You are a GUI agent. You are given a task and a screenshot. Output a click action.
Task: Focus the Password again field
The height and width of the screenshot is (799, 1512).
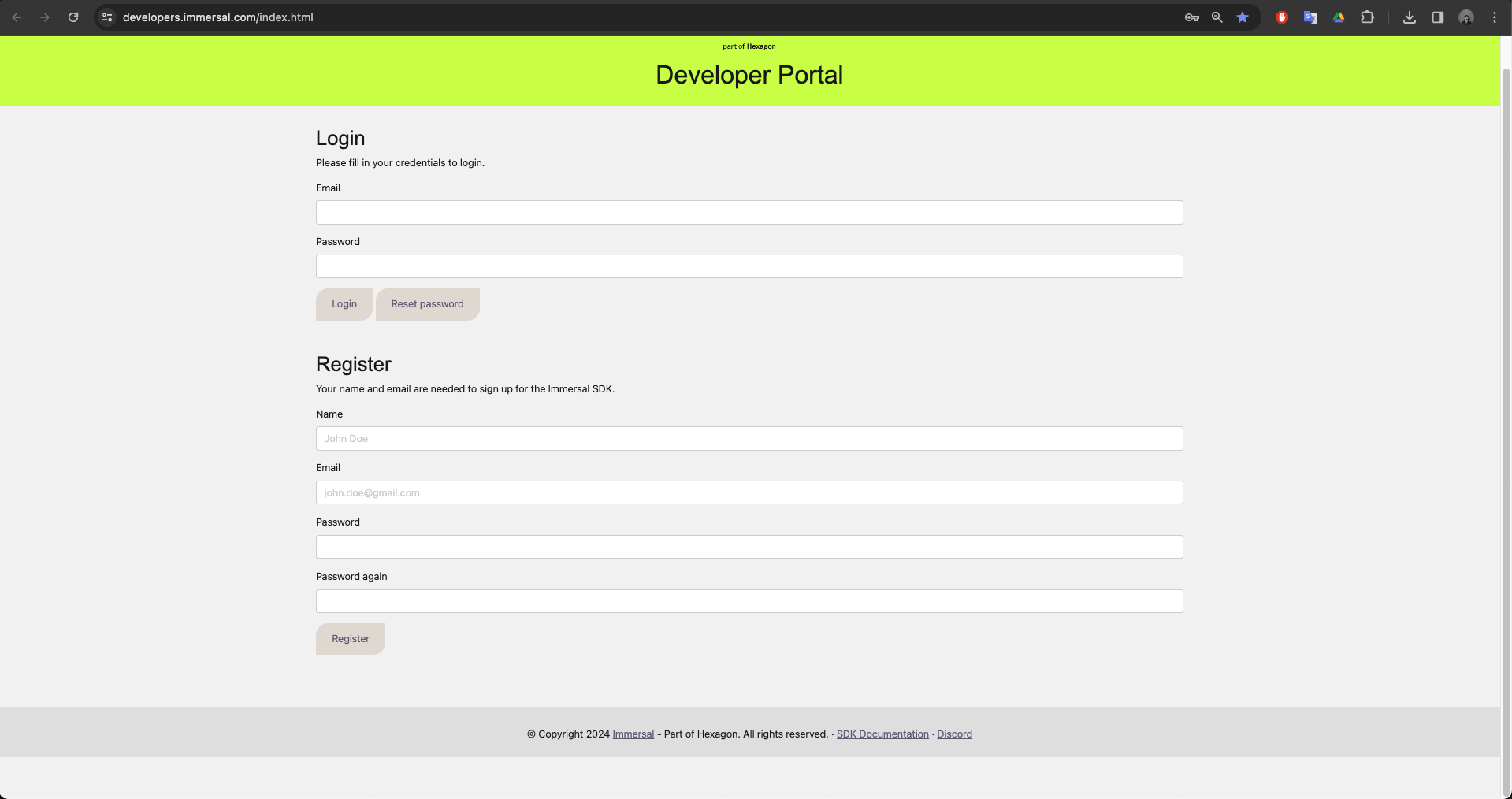click(749, 601)
